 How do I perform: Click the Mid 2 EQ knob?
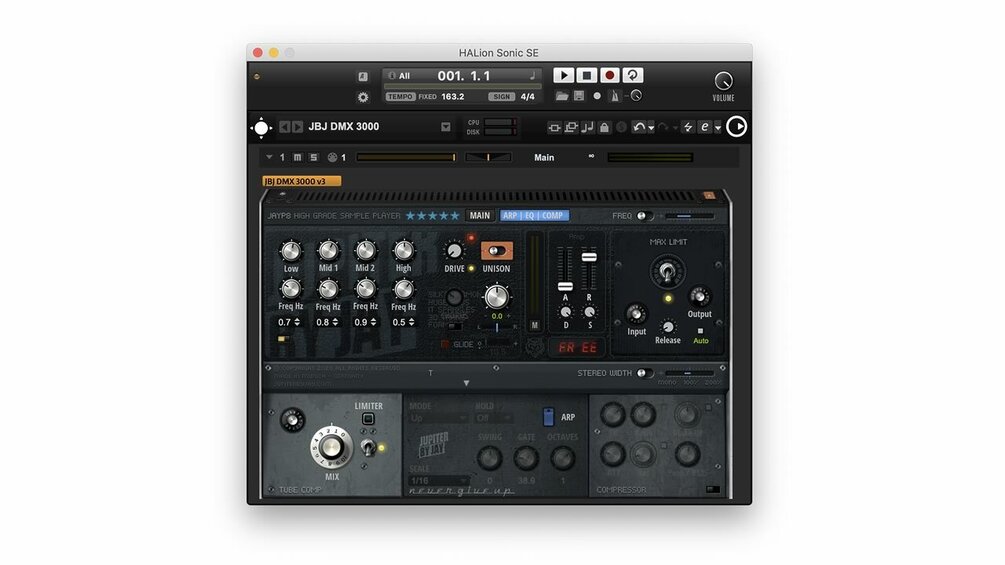[366, 251]
